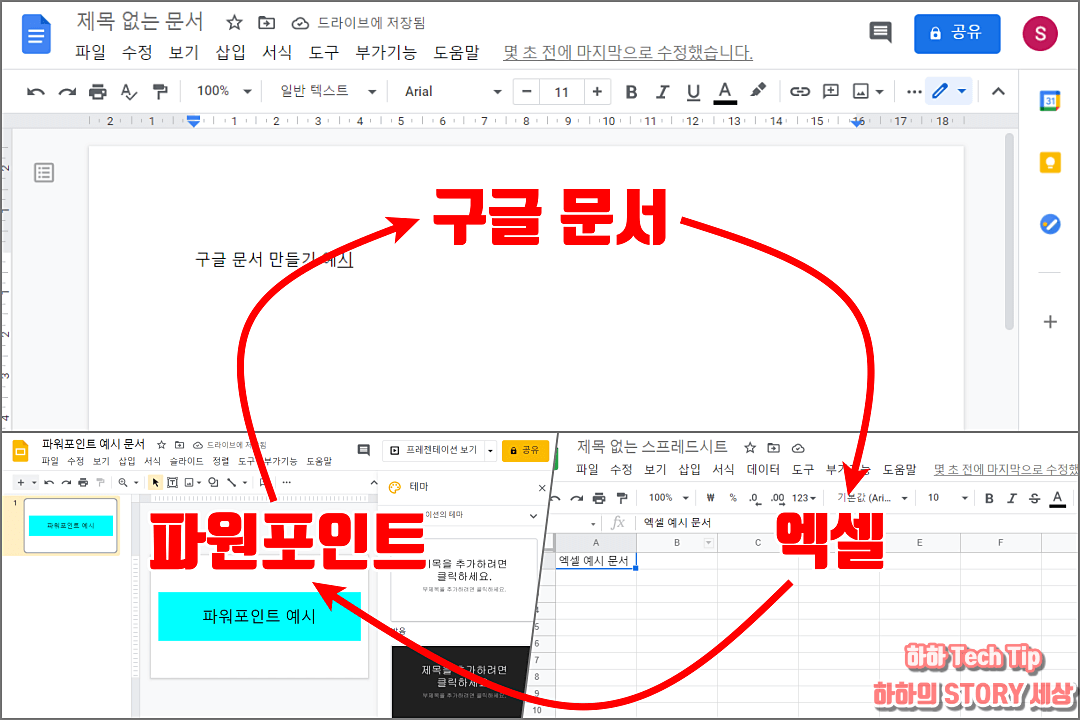Run spell check in Docs toolbar

pyautogui.click(x=129, y=92)
